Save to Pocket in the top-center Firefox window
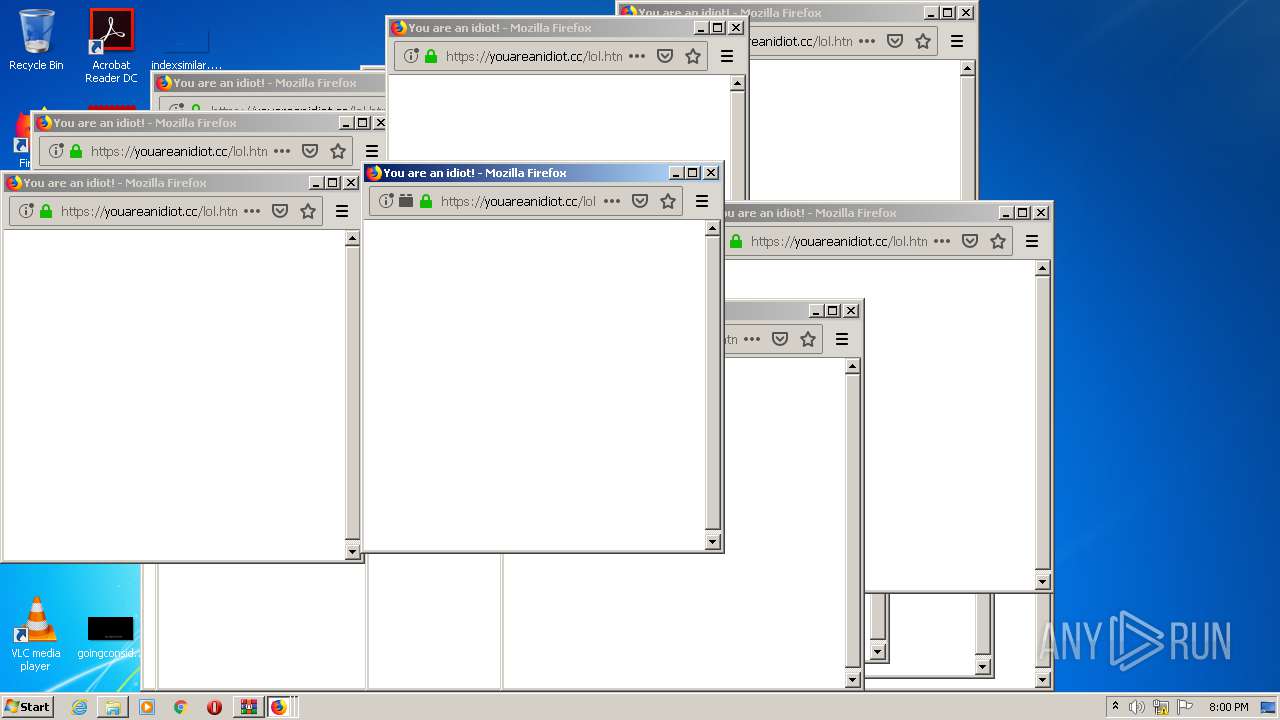This screenshot has height=720, width=1280. (665, 56)
